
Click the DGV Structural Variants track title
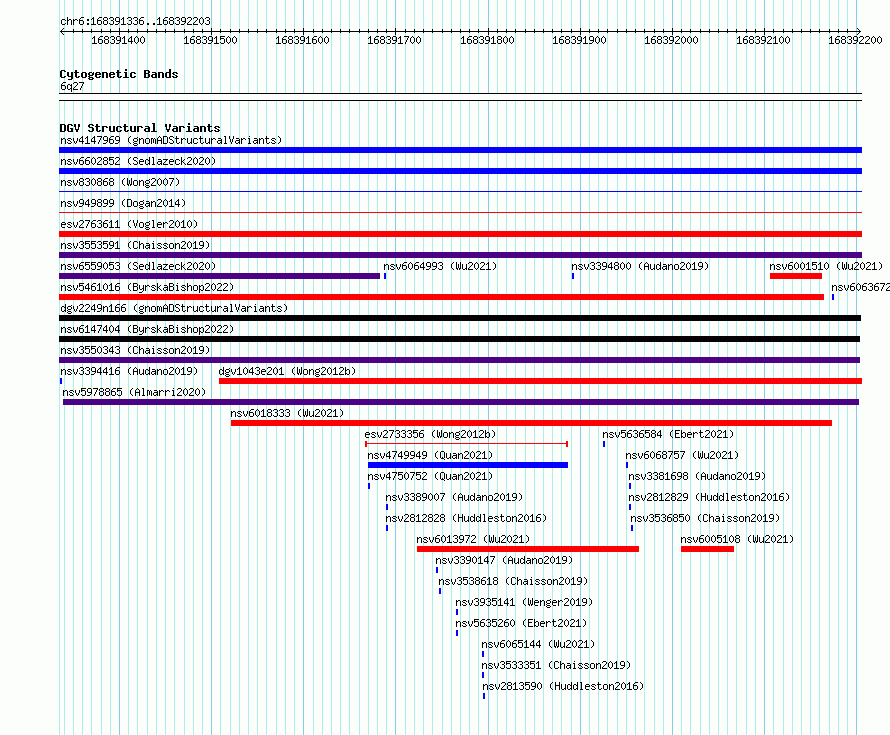coord(140,128)
